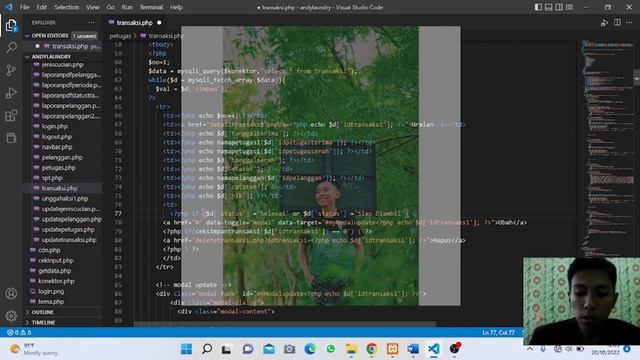Open Microsoft Word from taskbar
Screen dimensions: 640x360
(413, 349)
